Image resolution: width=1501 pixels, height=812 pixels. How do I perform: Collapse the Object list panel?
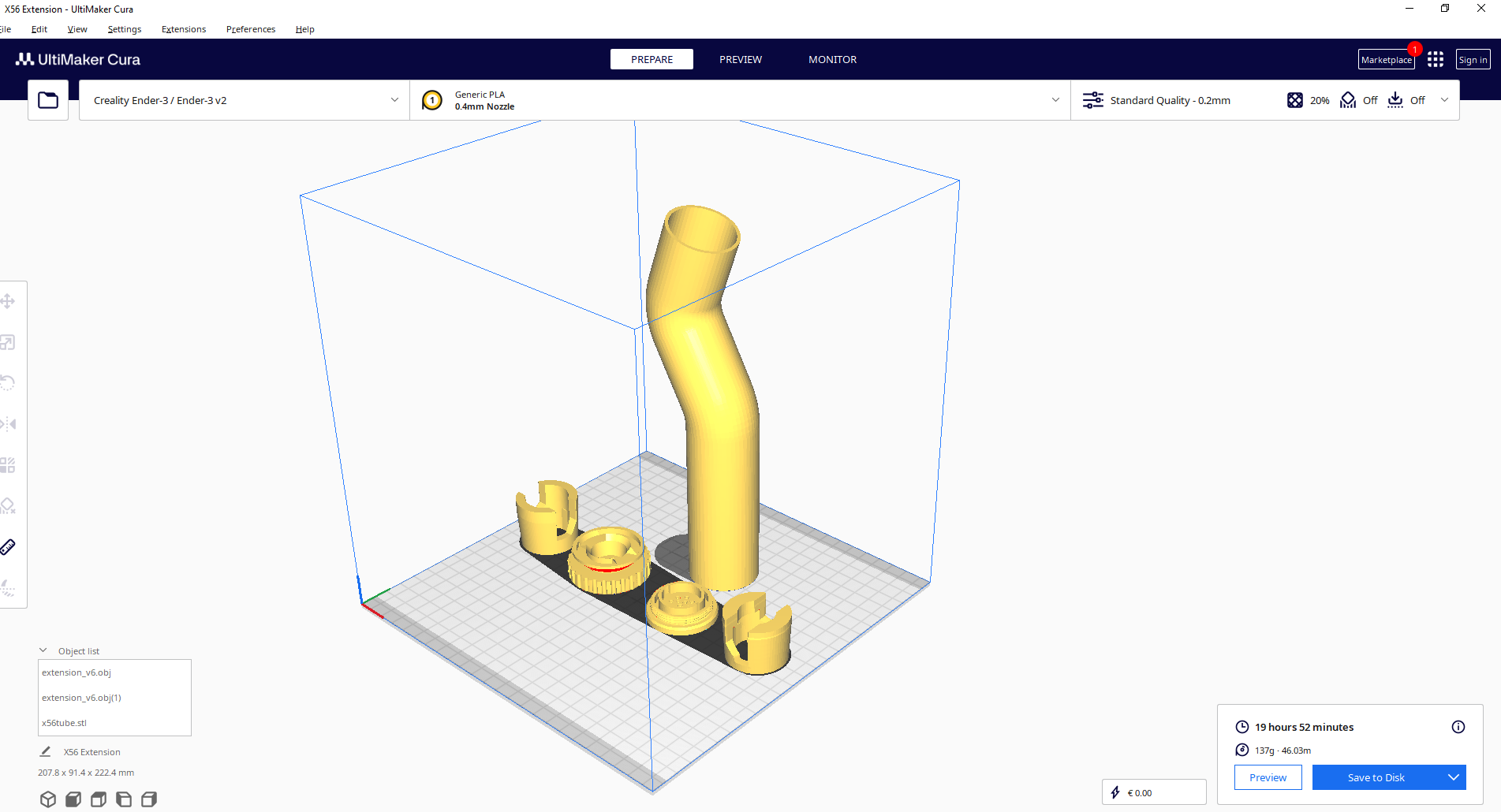point(43,650)
